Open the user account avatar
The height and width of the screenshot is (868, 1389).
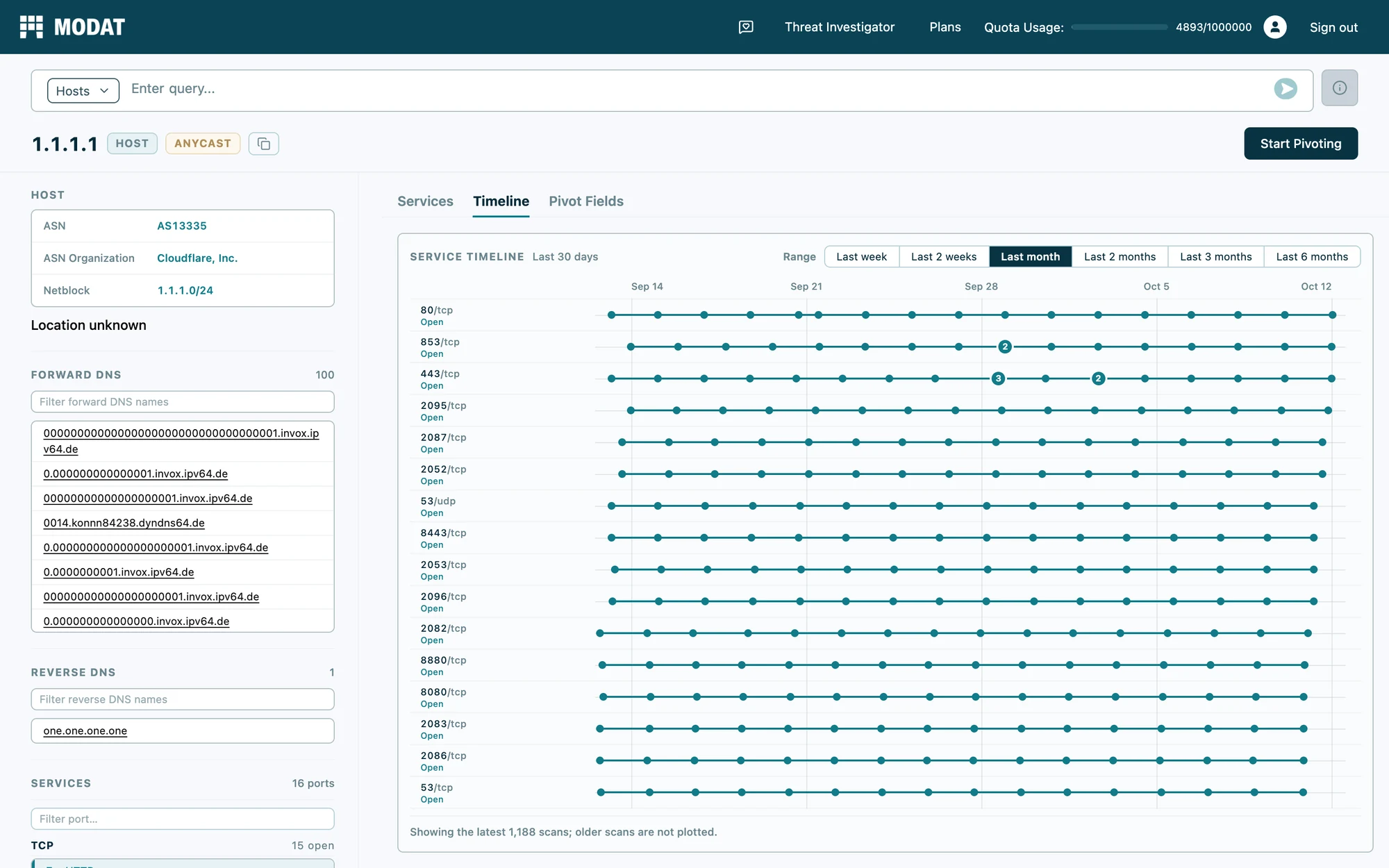1275,27
